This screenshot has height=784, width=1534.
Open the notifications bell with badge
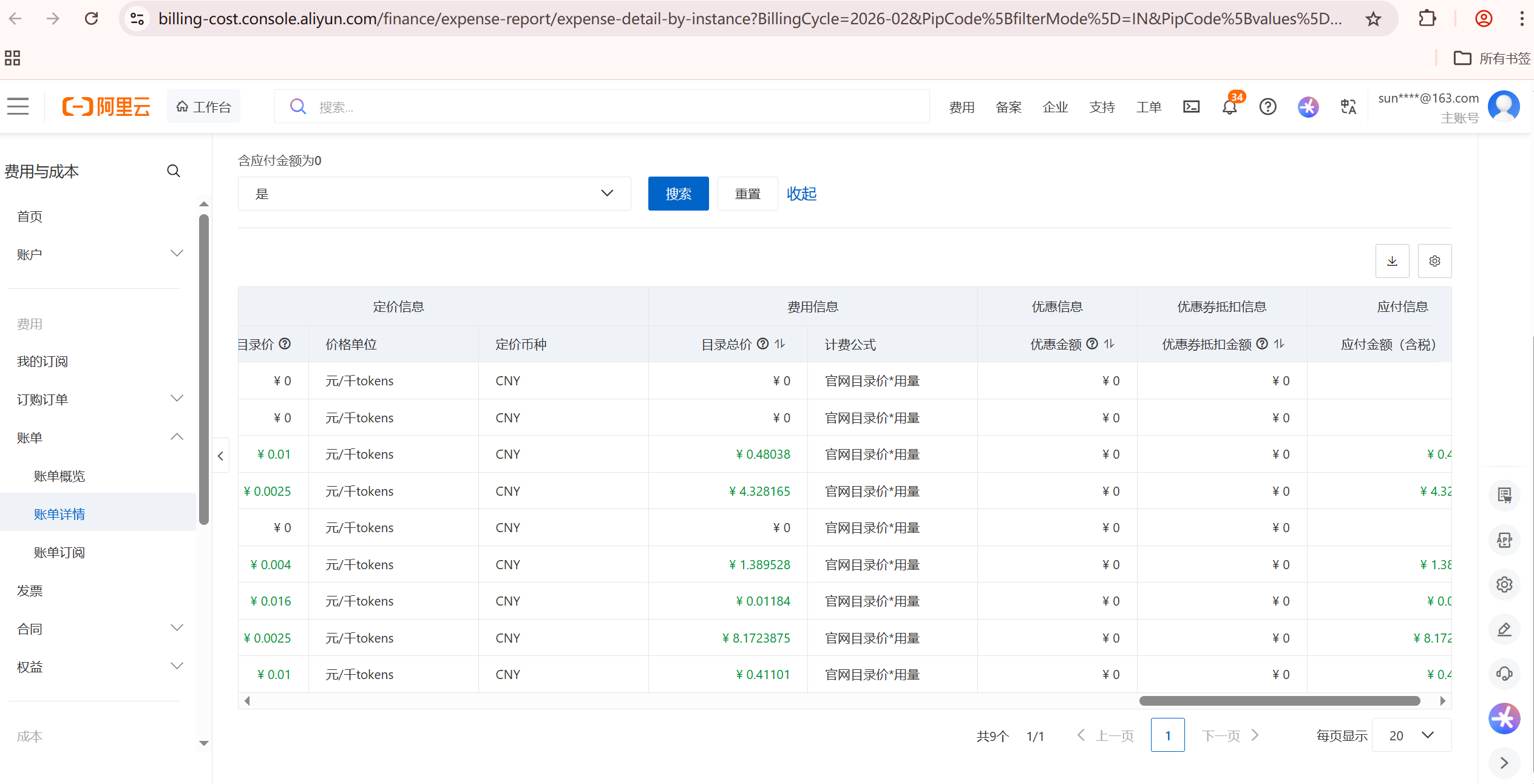(1230, 107)
